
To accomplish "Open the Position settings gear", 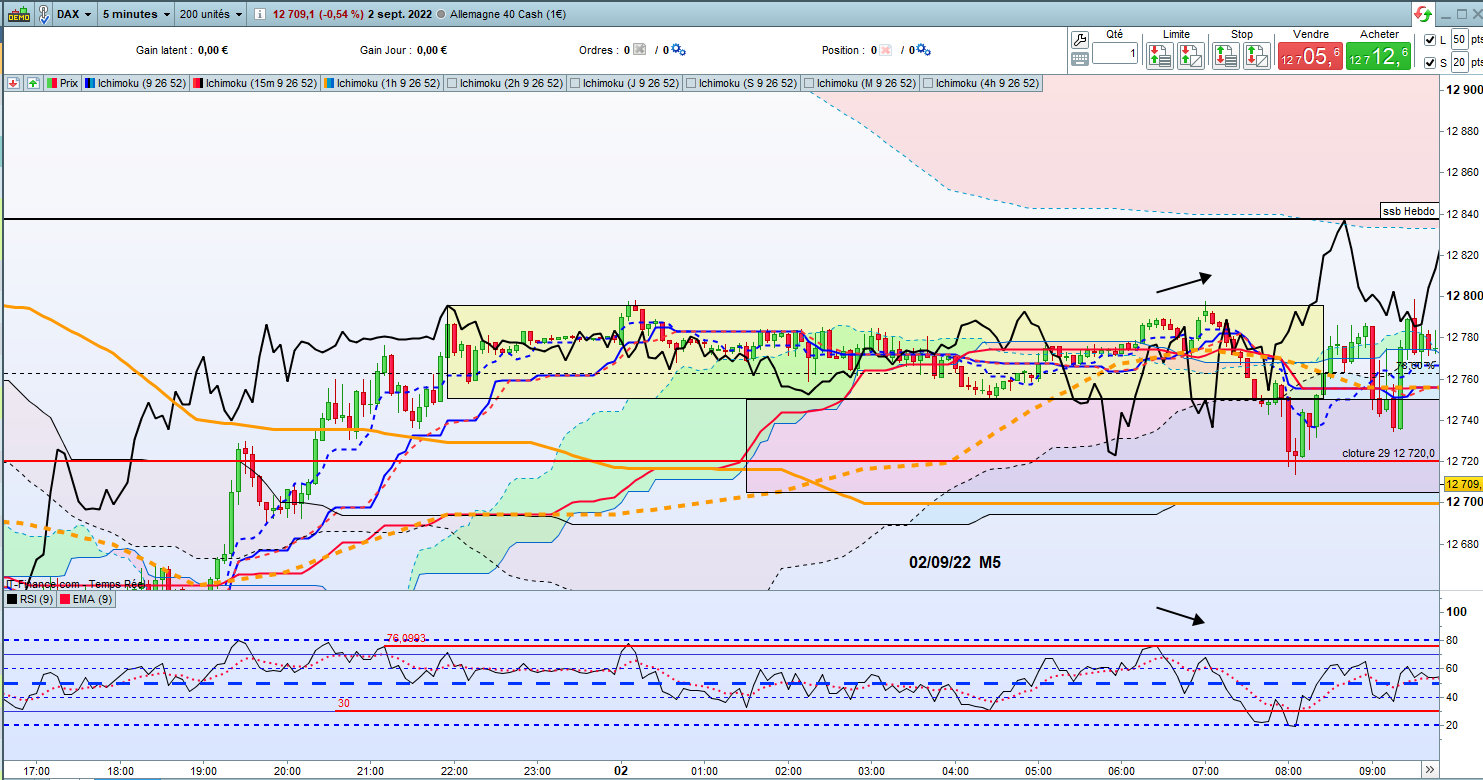I will click(923, 50).
